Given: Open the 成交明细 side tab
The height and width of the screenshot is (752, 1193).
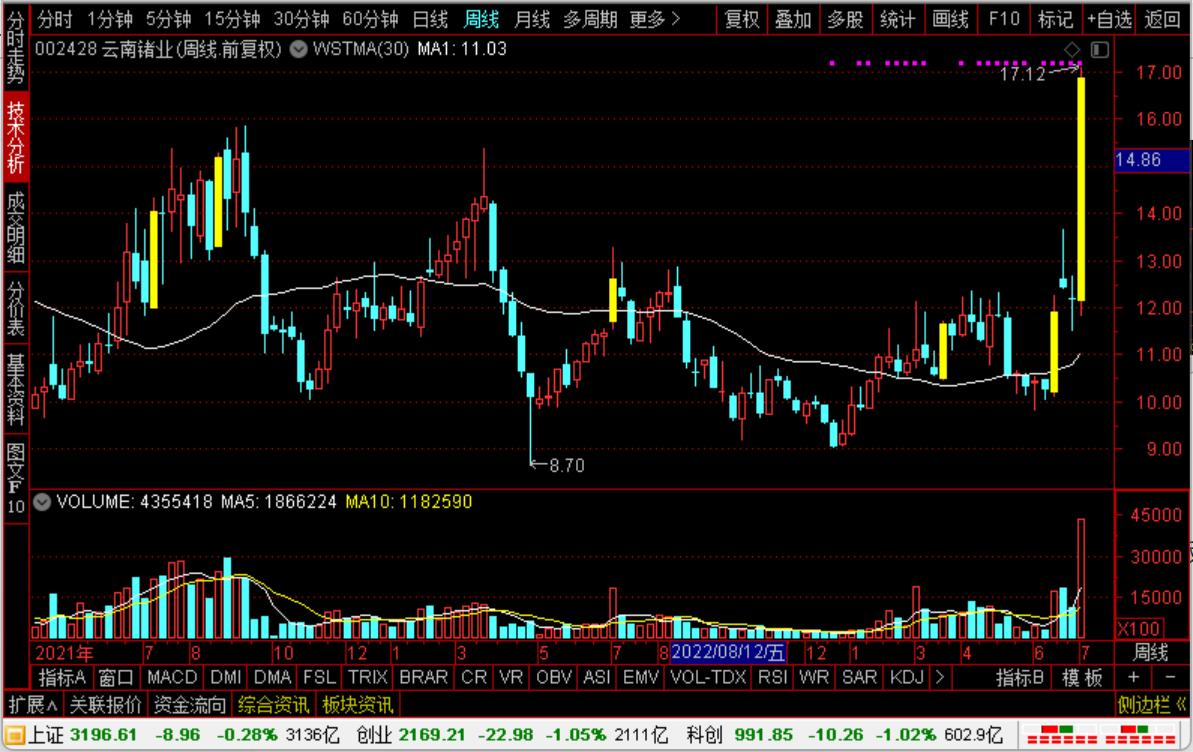Looking at the screenshot, I should [15, 226].
